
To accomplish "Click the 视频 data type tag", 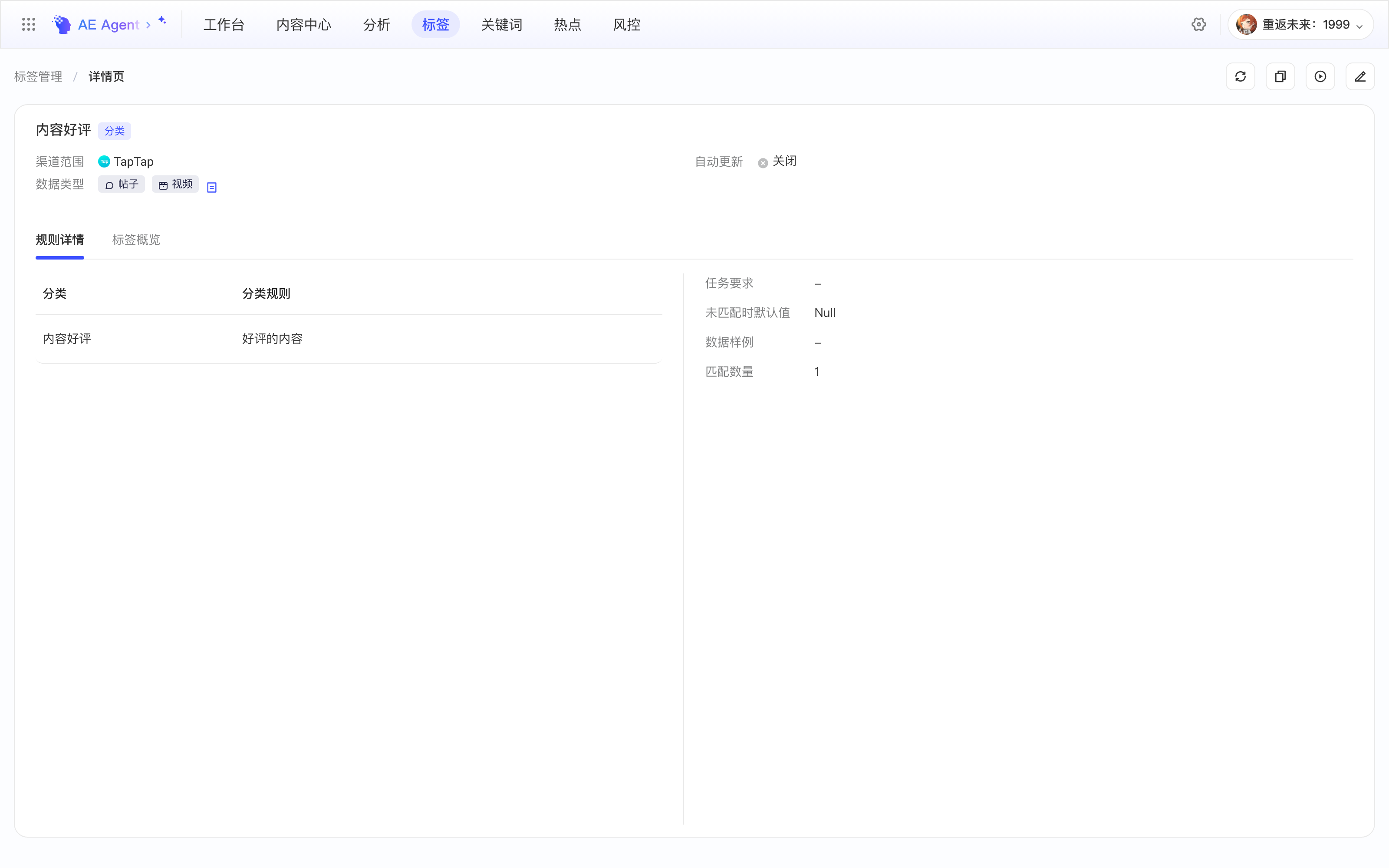I will tap(176, 184).
